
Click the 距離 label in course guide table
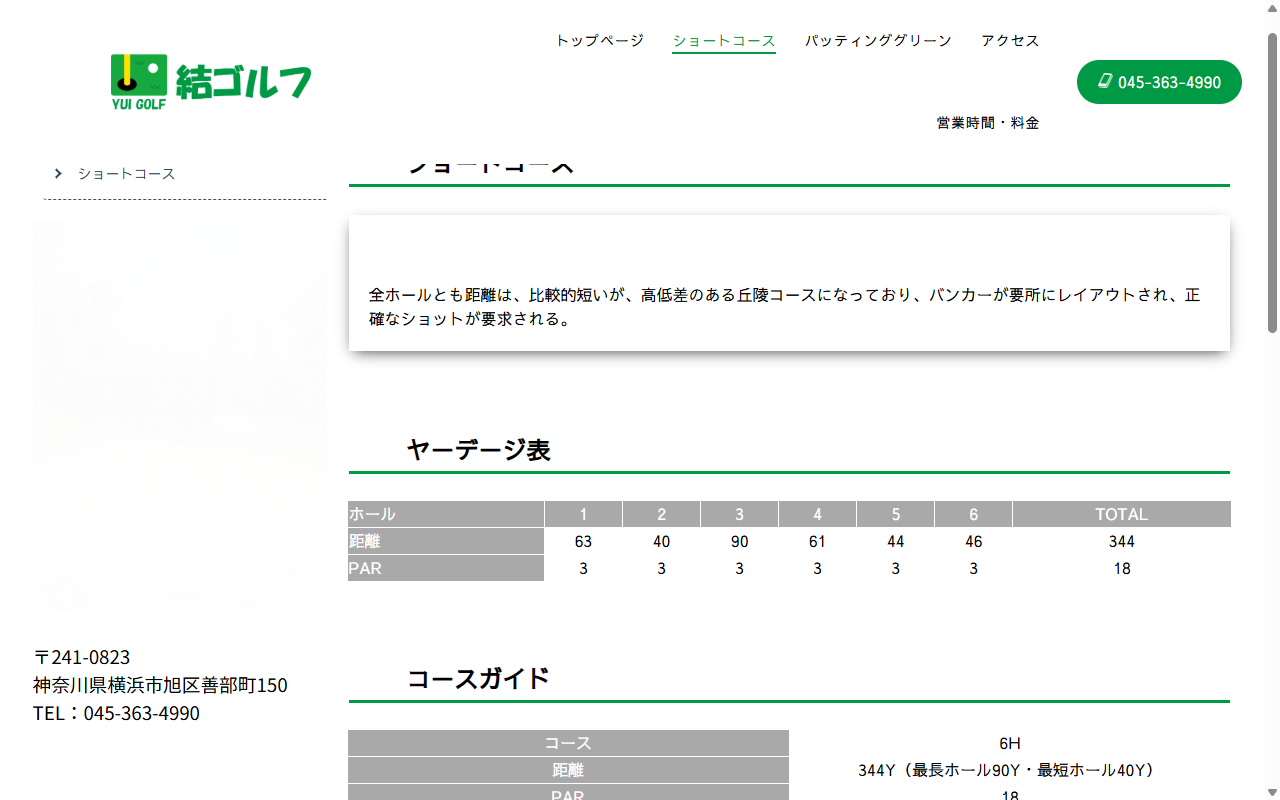568,770
